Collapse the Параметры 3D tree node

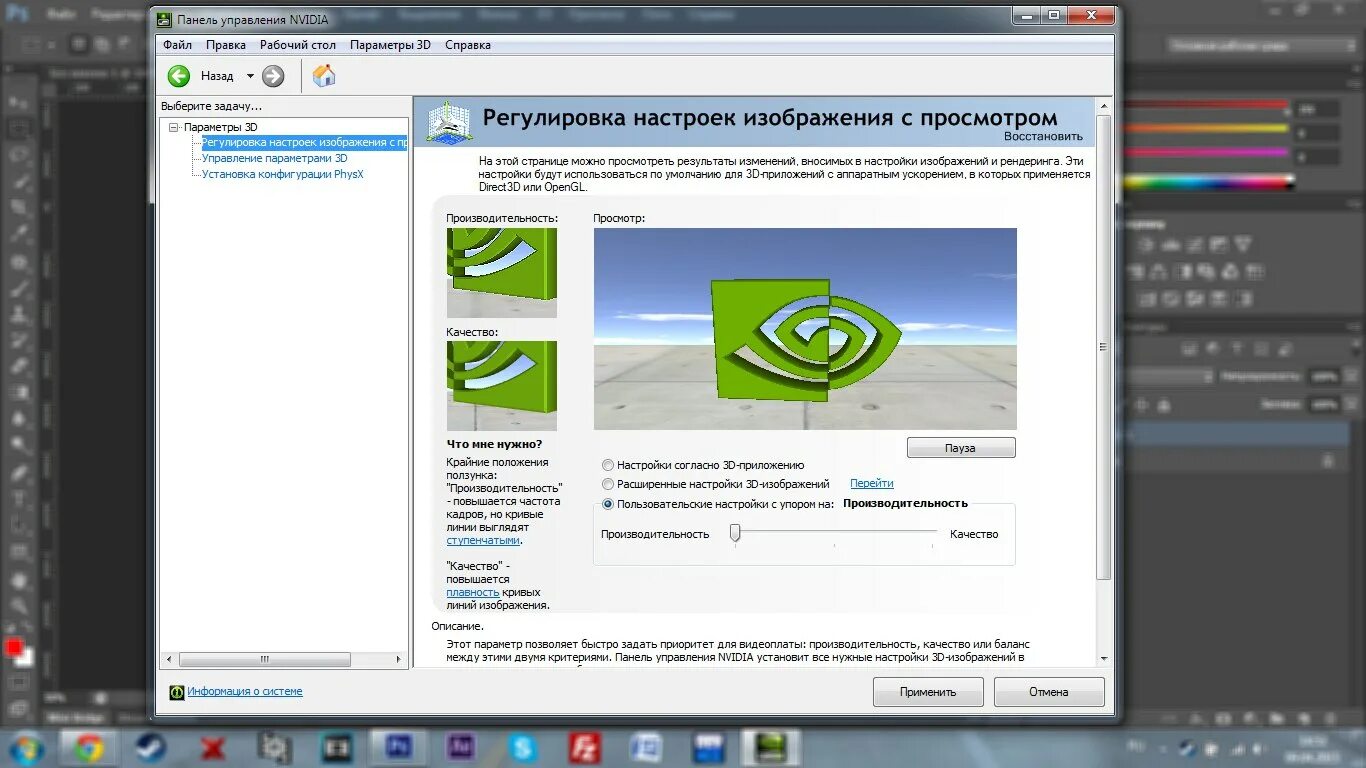pos(174,127)
